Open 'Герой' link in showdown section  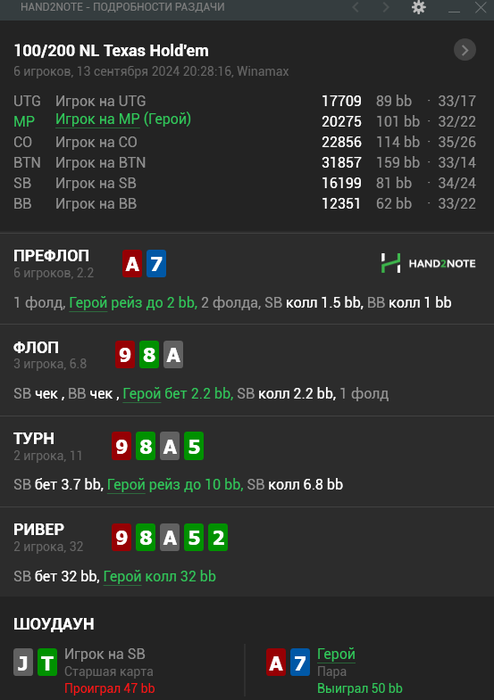(336, 654)
